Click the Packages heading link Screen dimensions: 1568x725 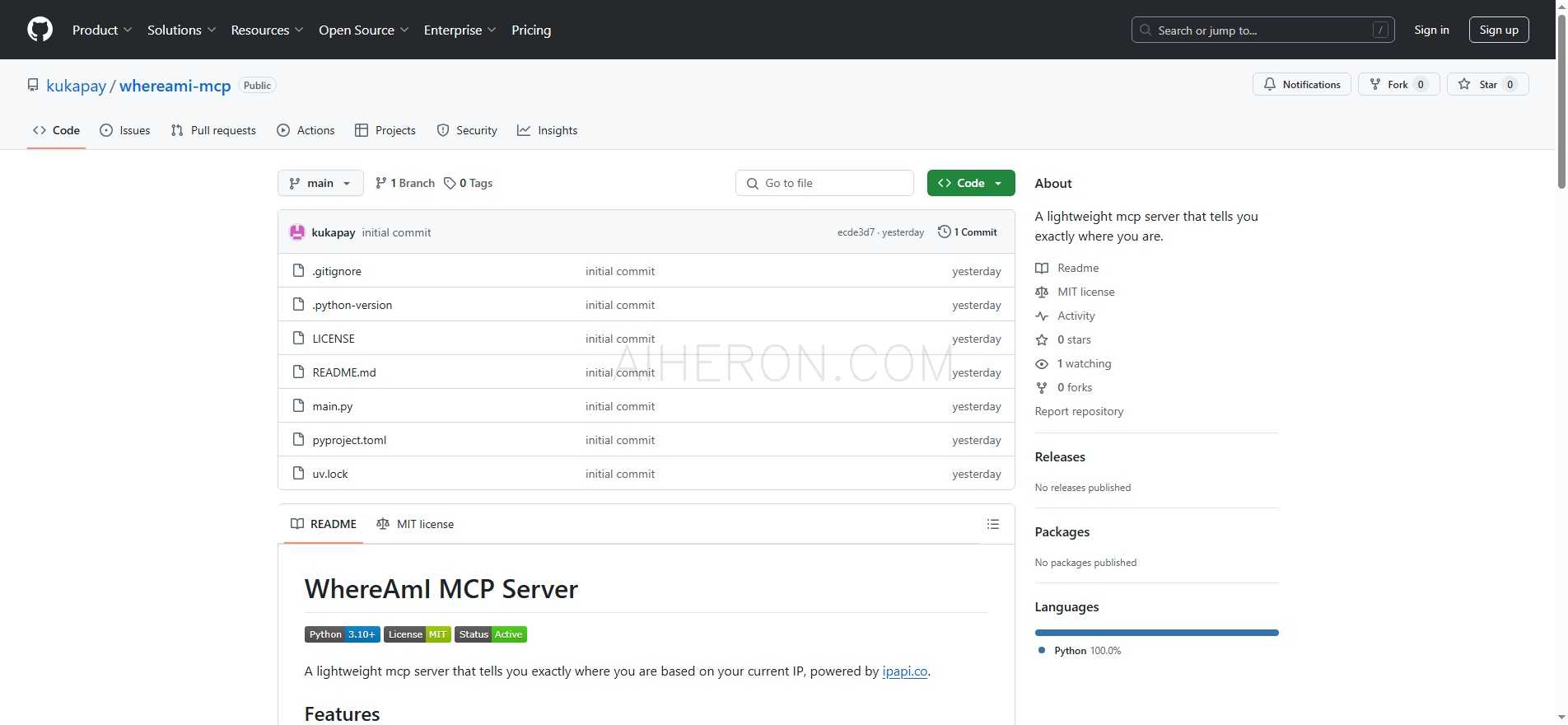point(1062,532)
